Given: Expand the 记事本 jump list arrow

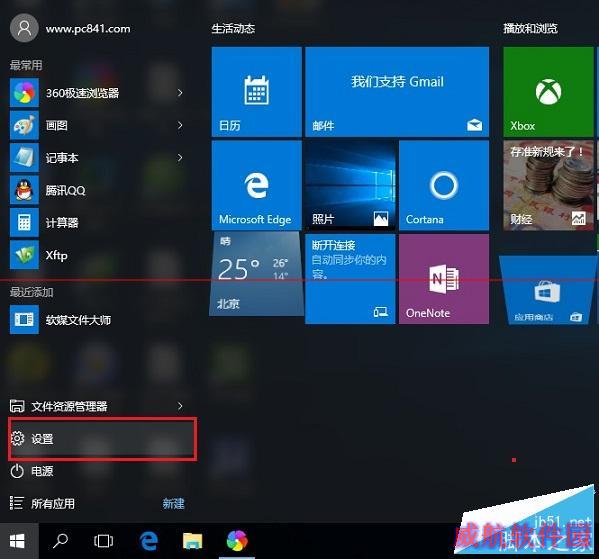Looking at the screenshot, I should pos(180,158).
